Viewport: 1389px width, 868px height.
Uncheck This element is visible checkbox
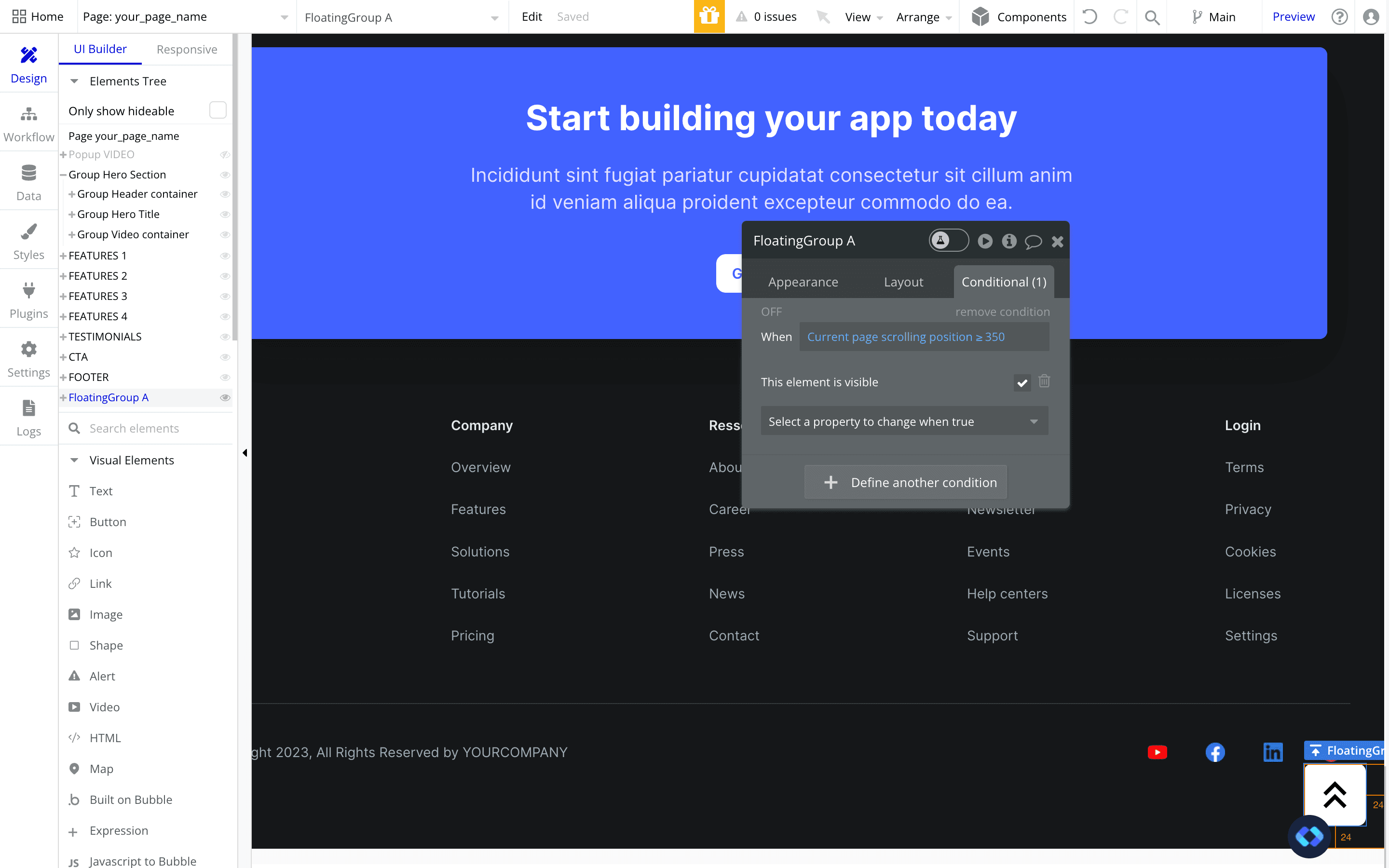click(1021, 382)
